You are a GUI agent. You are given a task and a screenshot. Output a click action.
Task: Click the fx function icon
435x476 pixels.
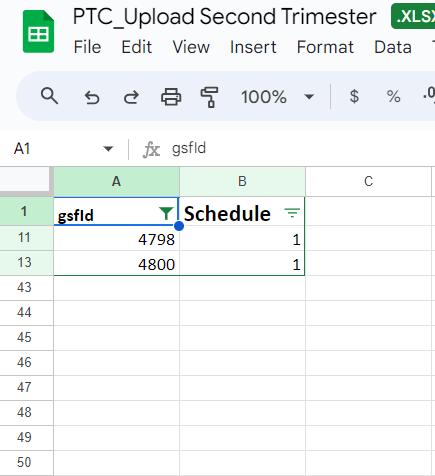(x=151, y=149)
